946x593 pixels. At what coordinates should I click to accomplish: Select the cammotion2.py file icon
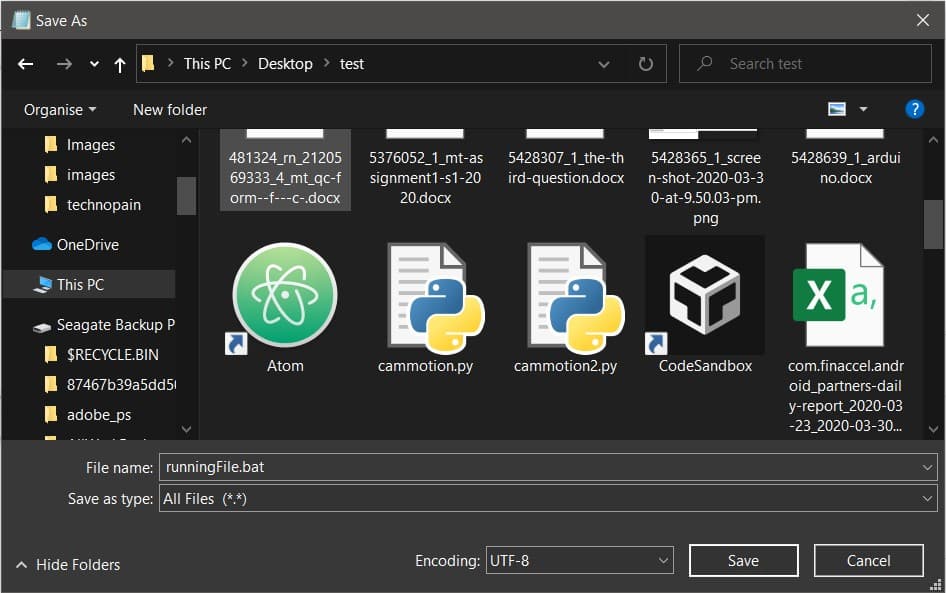(x=565, y=296)
